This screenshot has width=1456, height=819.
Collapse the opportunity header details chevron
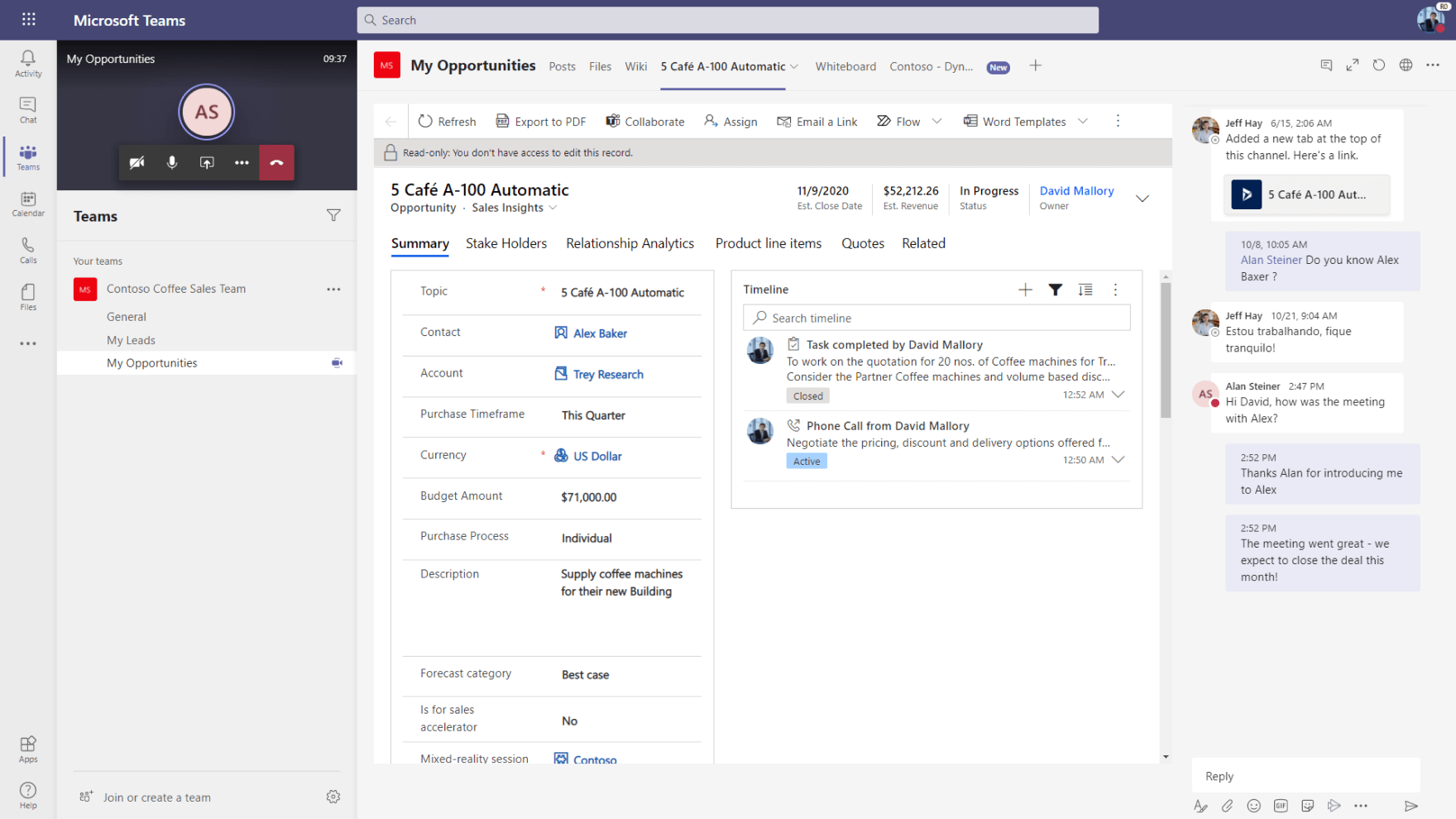(1142, 199)
